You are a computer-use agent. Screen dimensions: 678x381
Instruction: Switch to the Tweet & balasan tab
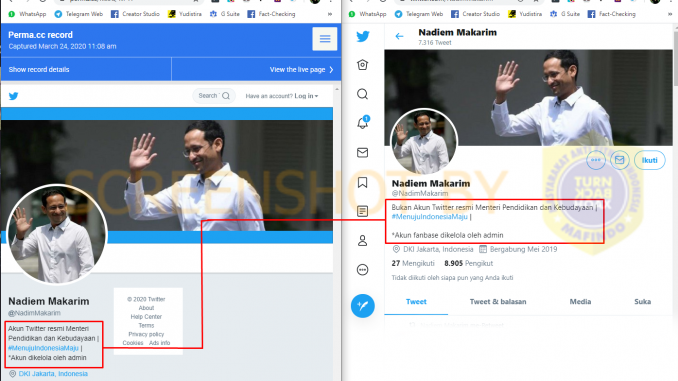coord(498,302)
